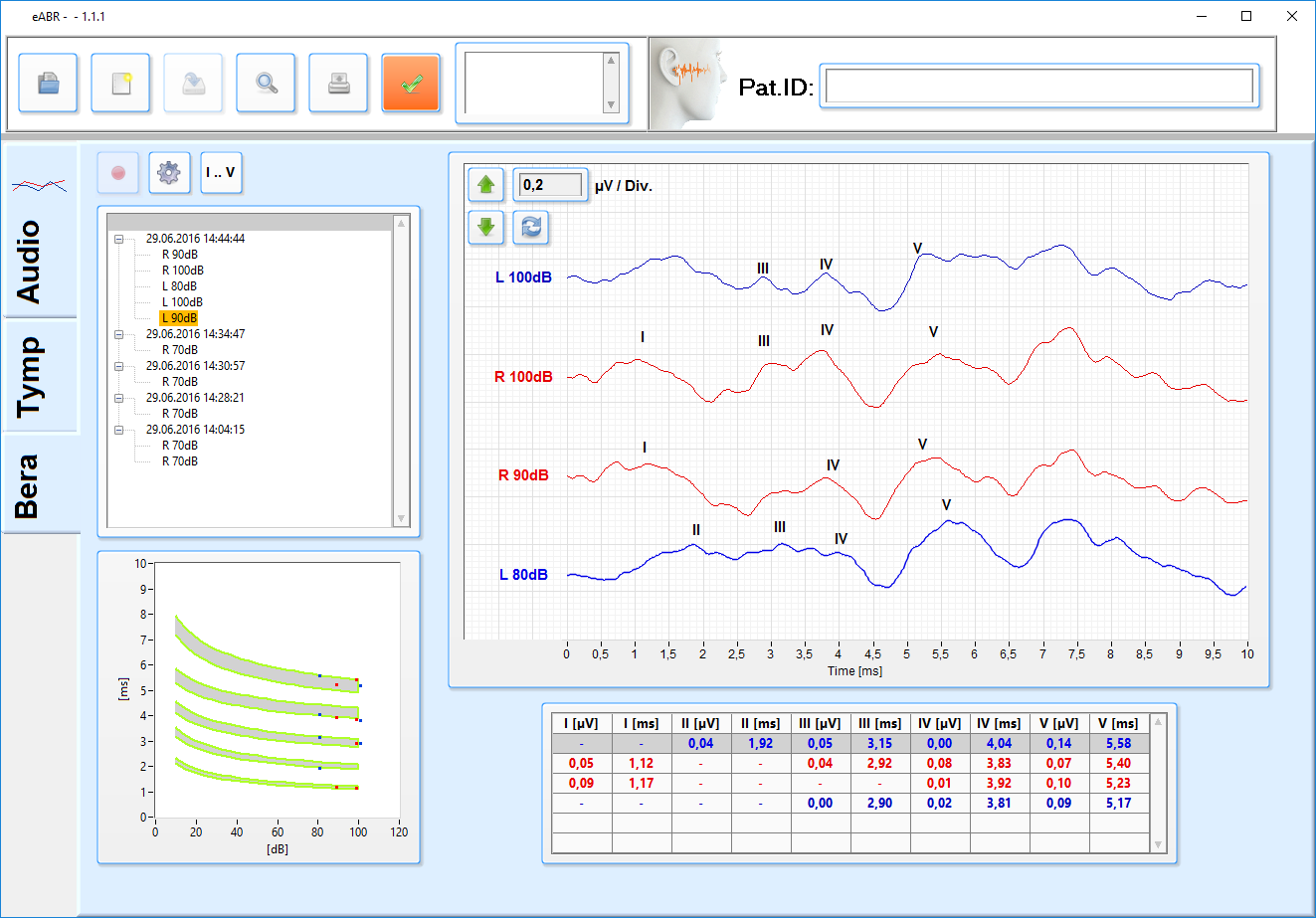
Task: Click the III [ms] column header
Action: (880, 723)
